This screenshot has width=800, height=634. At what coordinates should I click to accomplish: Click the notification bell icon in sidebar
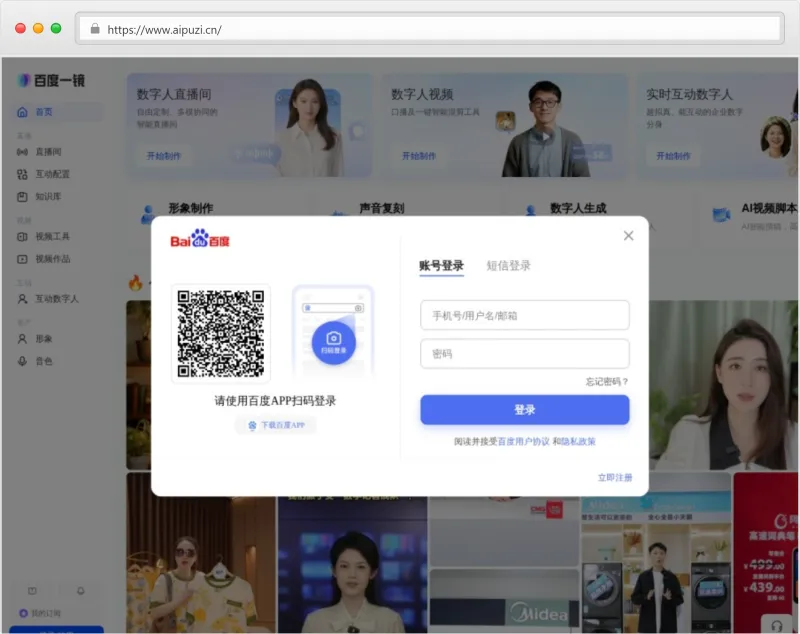click(81, 591)
